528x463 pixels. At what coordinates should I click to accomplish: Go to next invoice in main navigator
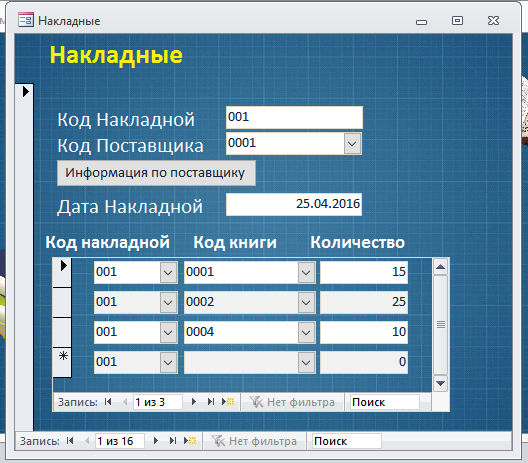click(x=156, y=441)
